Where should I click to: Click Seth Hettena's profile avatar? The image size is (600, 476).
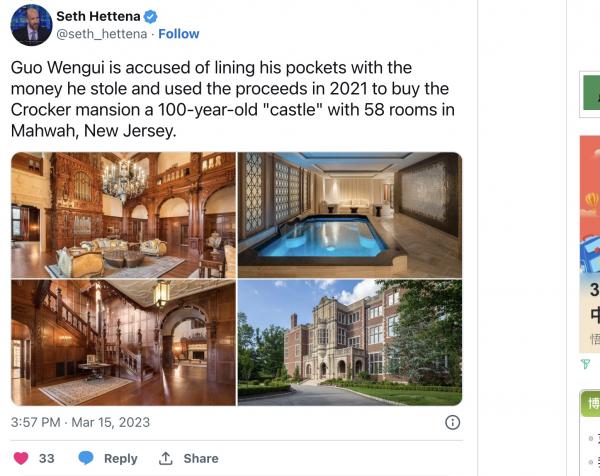tap(31, 25)
